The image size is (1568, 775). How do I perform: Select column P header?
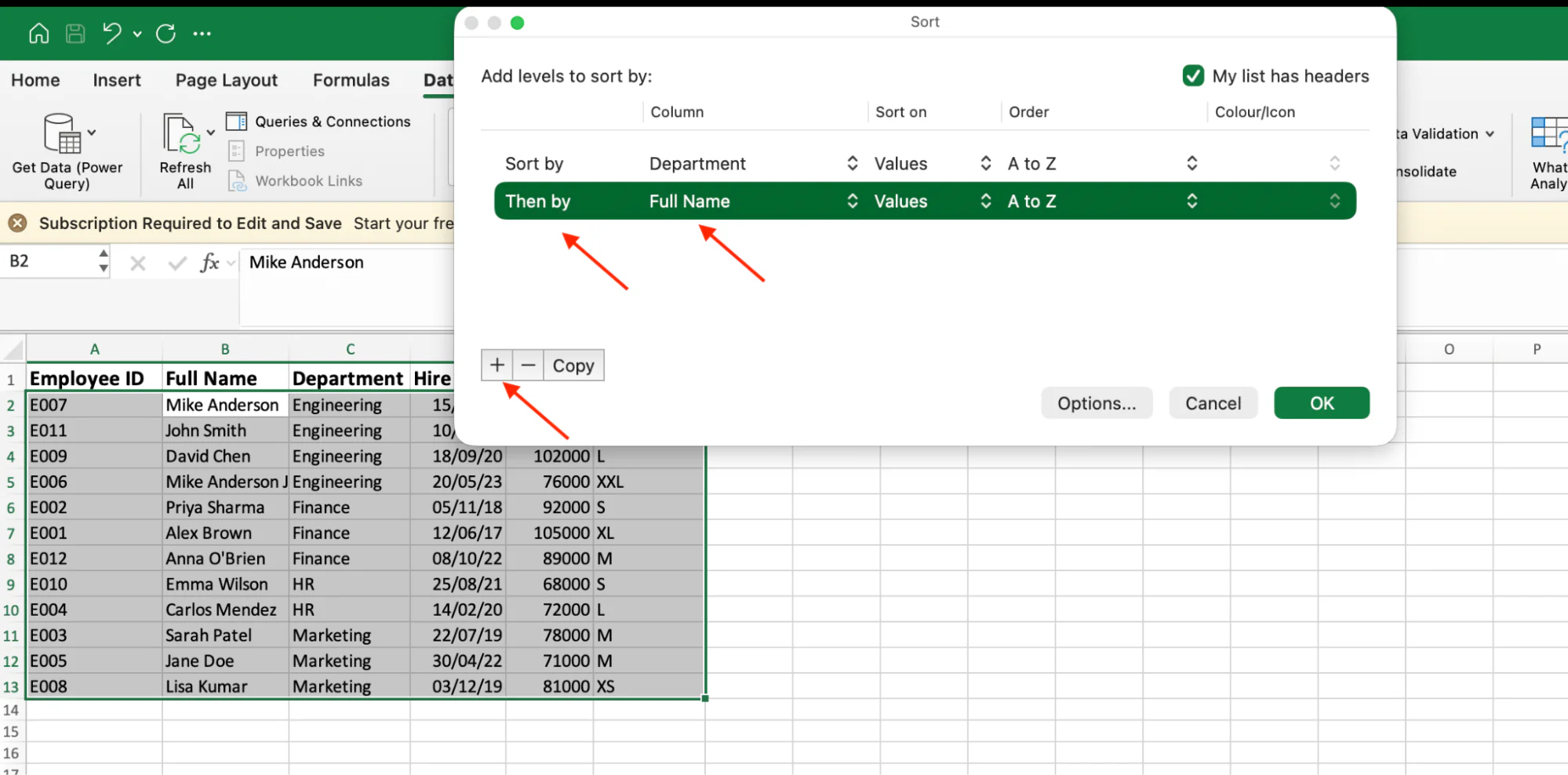[1537, 349]
